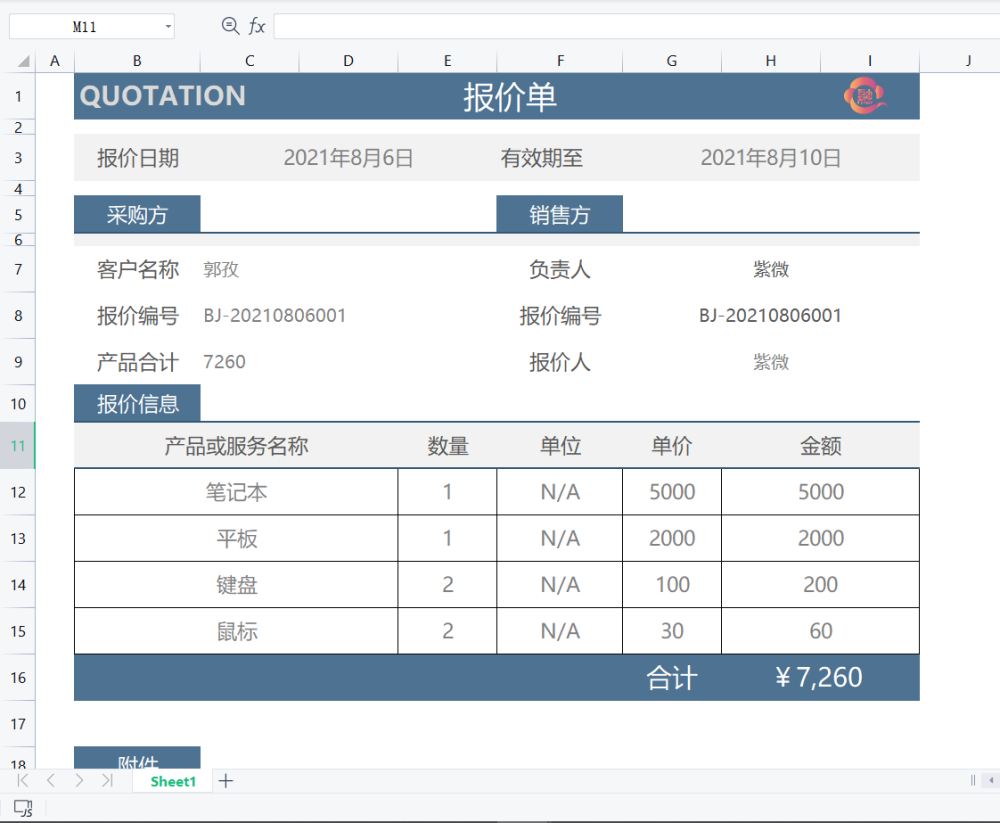1000x823 pixels.
Task: Open the JS macro icon in the status bar
Action: (x=24, y=808)
